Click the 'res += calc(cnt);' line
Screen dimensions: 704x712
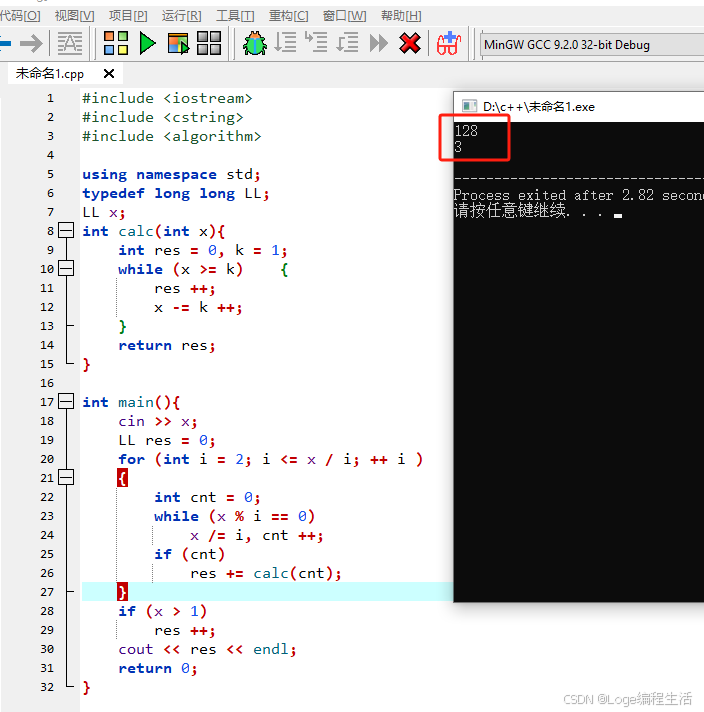click(266, 573)
